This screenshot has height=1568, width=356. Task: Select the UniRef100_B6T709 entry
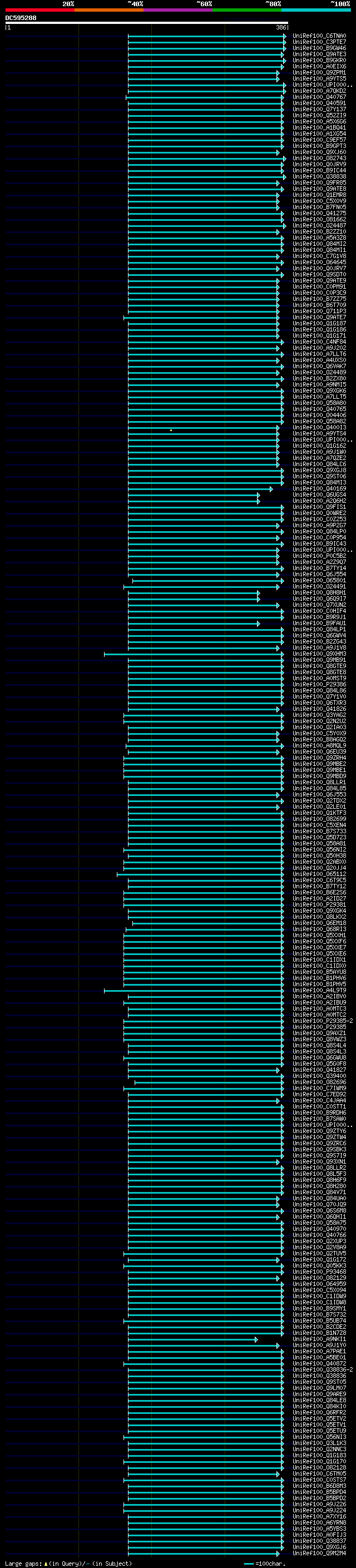pyautogui.click(x=319, y=305)
